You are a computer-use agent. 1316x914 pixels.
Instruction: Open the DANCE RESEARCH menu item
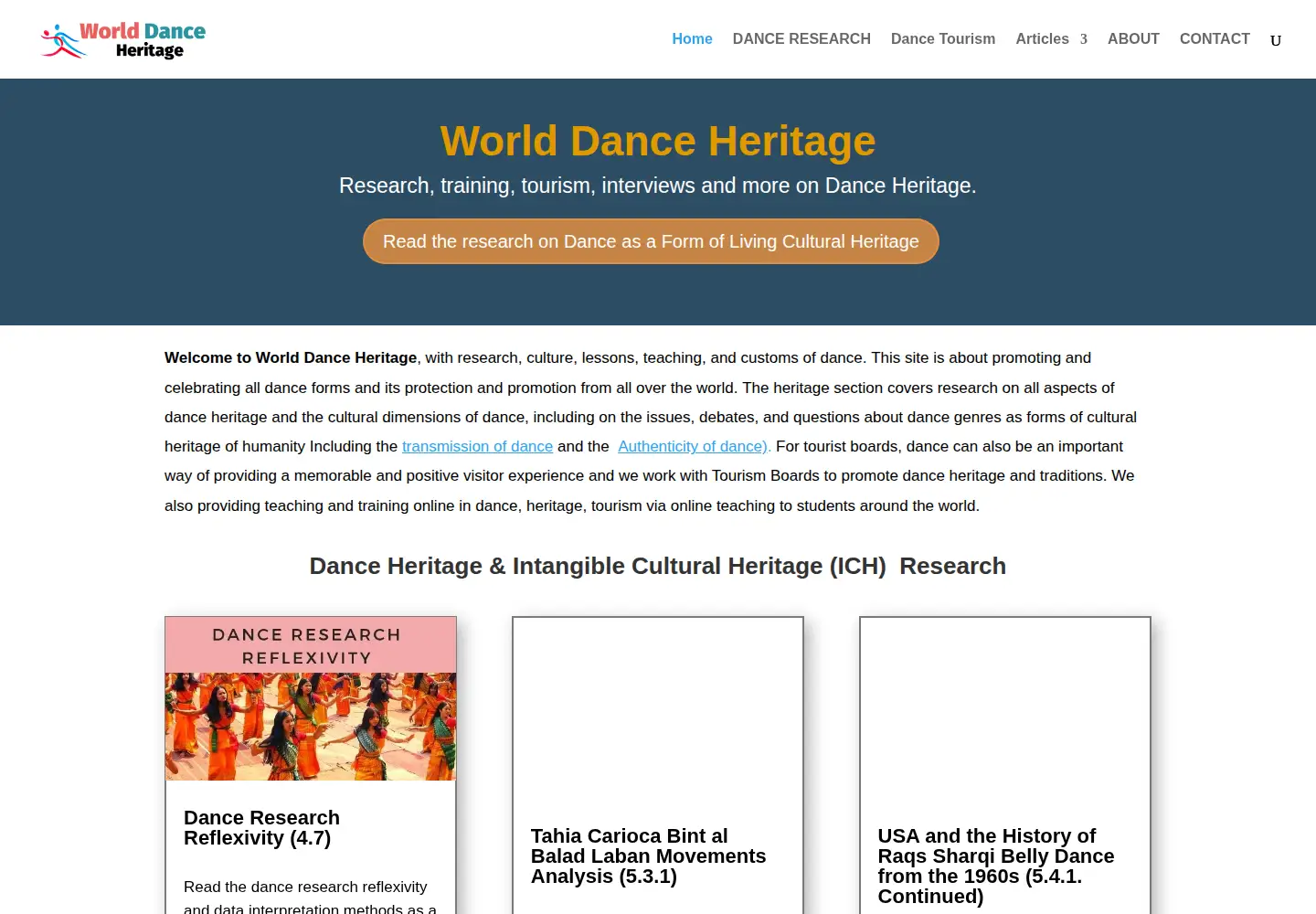801,39
